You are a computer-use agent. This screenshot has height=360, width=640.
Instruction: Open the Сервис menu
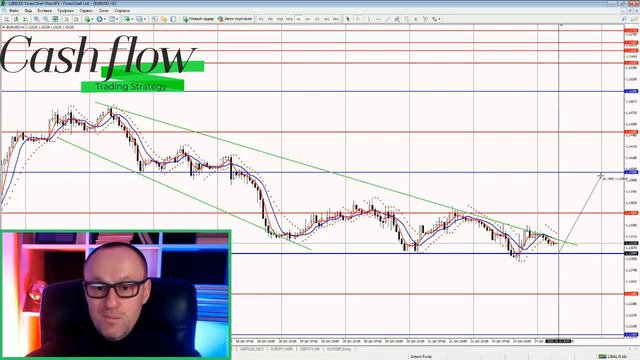tap(86, 11)
